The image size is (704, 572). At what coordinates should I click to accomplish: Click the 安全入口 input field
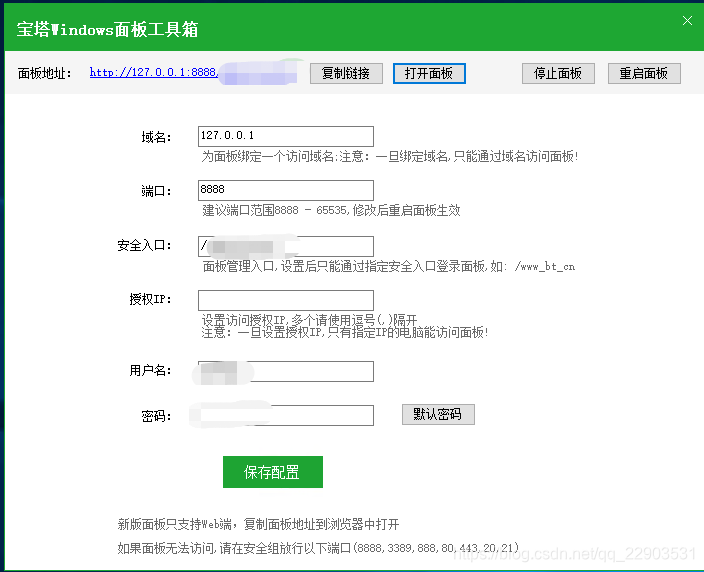pyautogui.click(x=286, y=246)
